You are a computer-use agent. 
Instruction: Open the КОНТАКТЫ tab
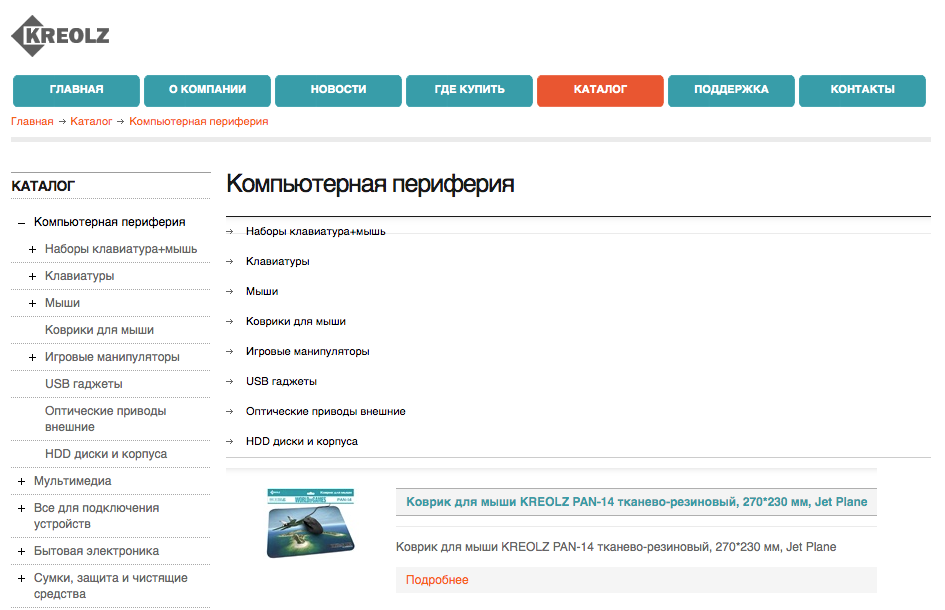[862, 90]
